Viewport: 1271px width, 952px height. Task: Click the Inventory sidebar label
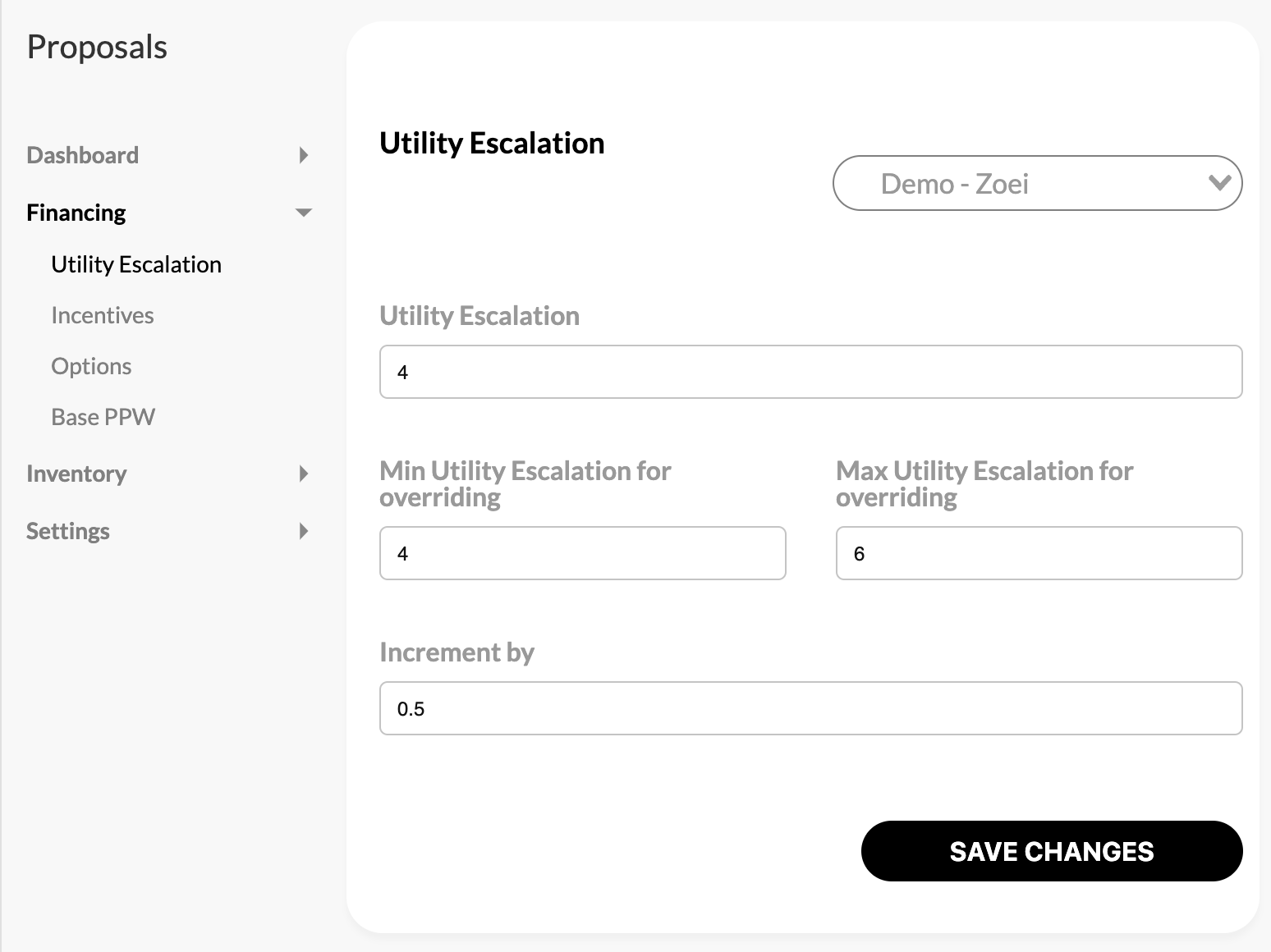(x=76, y=474)
